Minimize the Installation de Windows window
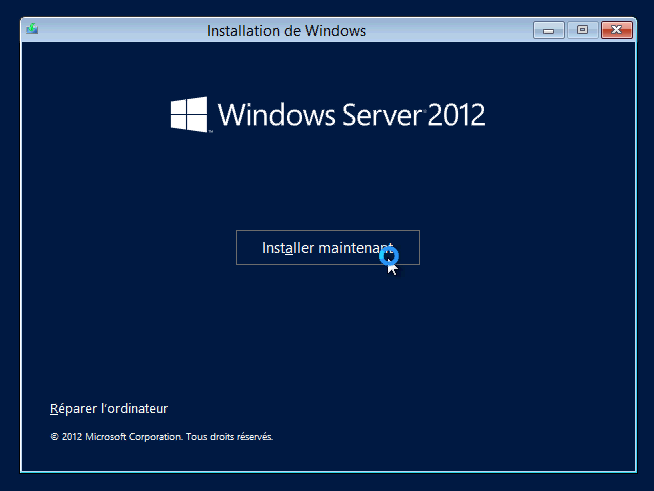The height and width of the screenshot is (491, 654). pos(548,30)
